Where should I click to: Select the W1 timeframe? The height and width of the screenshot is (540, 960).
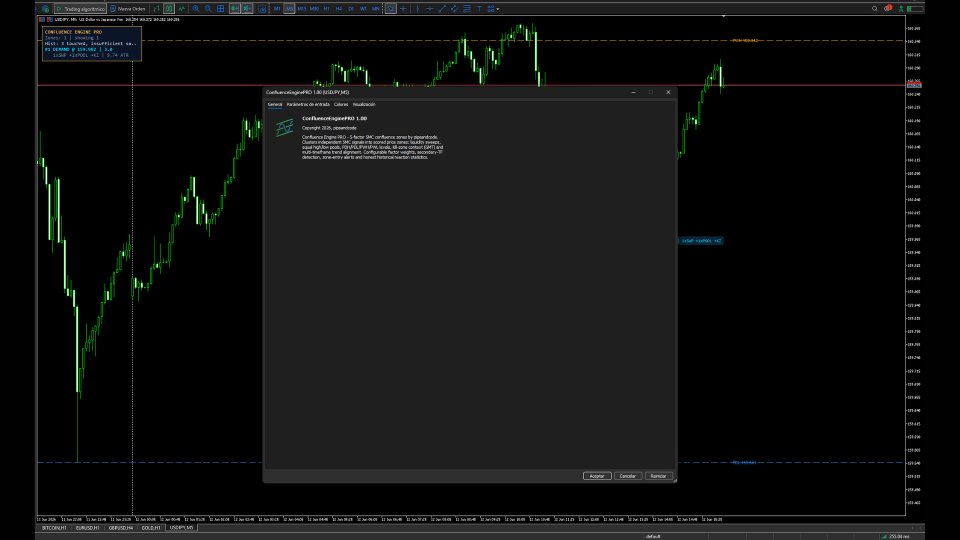363,9
